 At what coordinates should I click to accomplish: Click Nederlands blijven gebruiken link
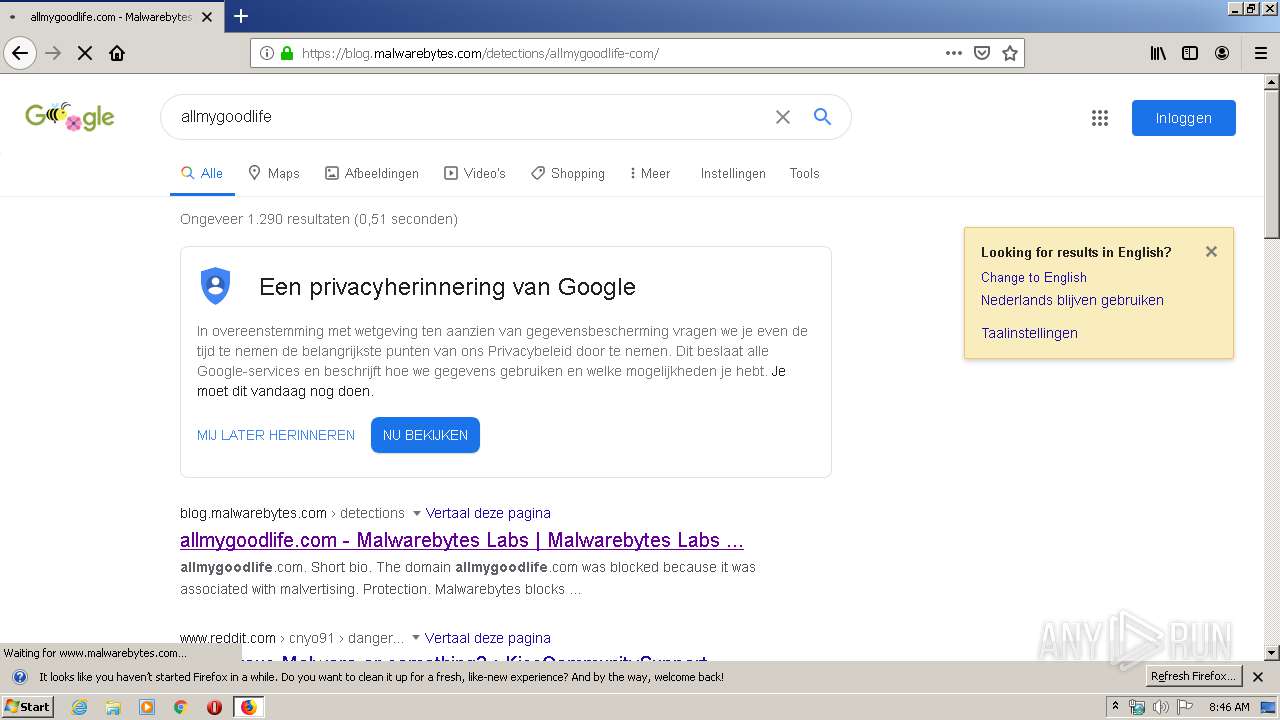point(1072,300)
